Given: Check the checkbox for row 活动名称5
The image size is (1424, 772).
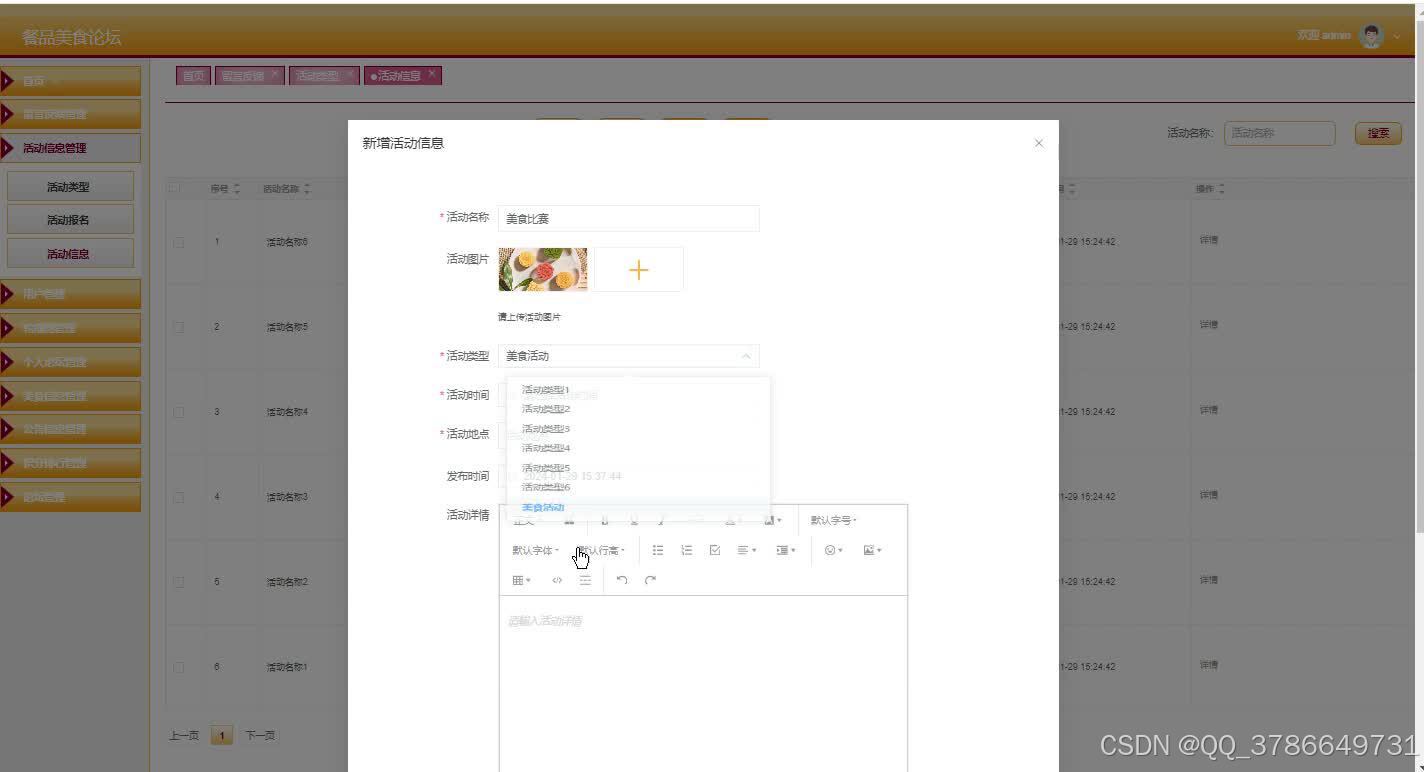Looking at the screenshot, I should tap(179, 327).
